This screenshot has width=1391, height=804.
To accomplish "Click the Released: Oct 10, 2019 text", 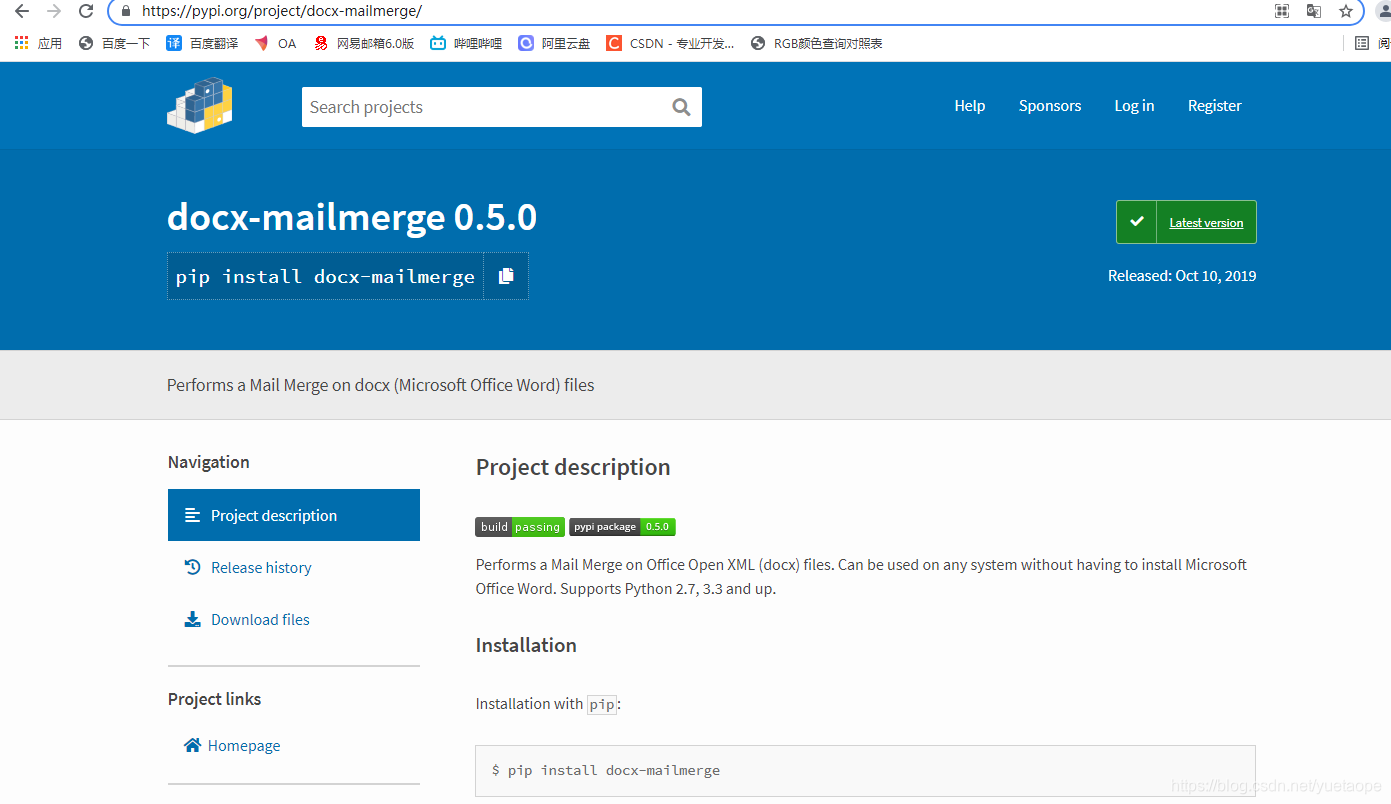I will [1182, 276].
